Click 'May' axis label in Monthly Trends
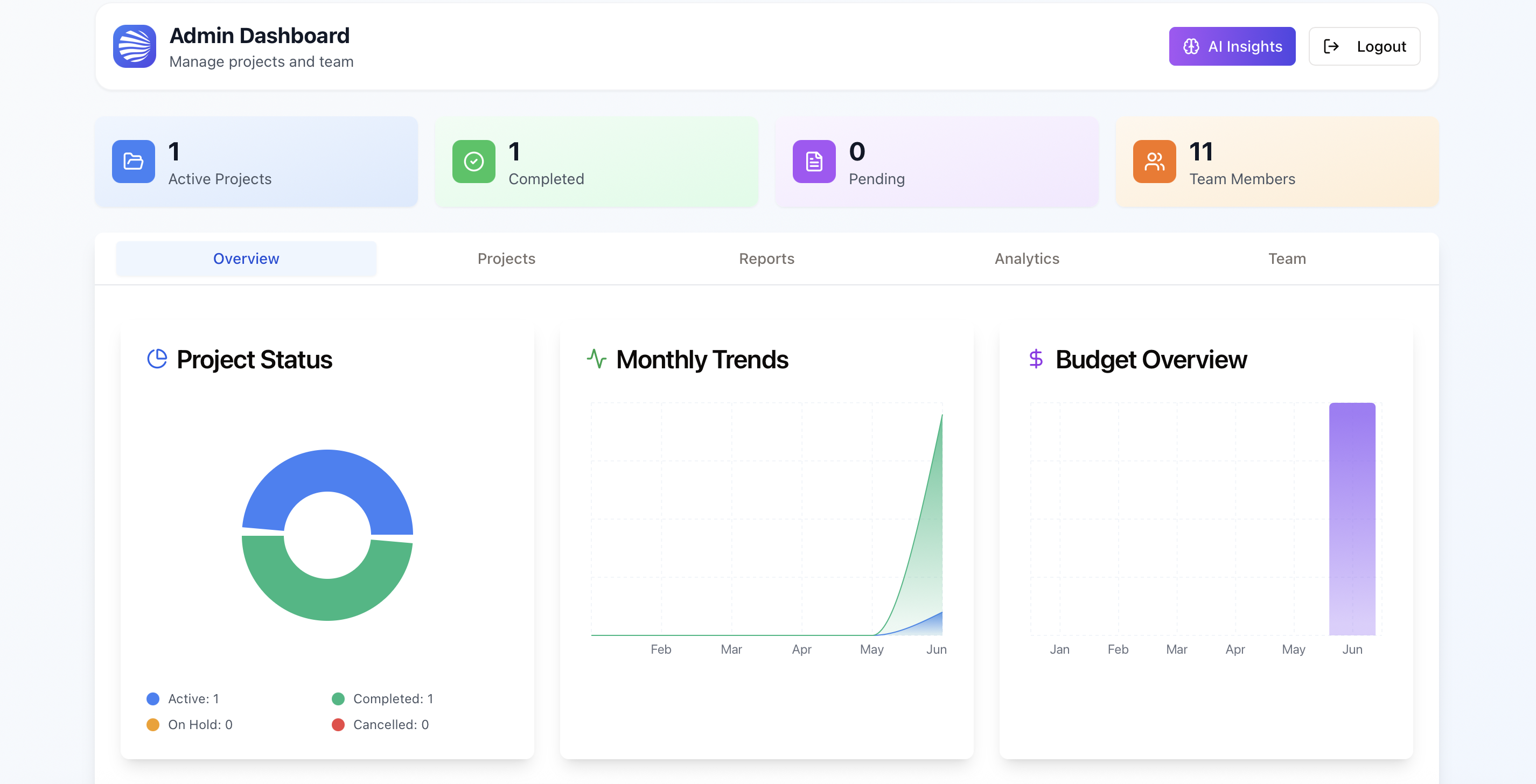The image size is (1536, 784). click(x=871, y=649)
